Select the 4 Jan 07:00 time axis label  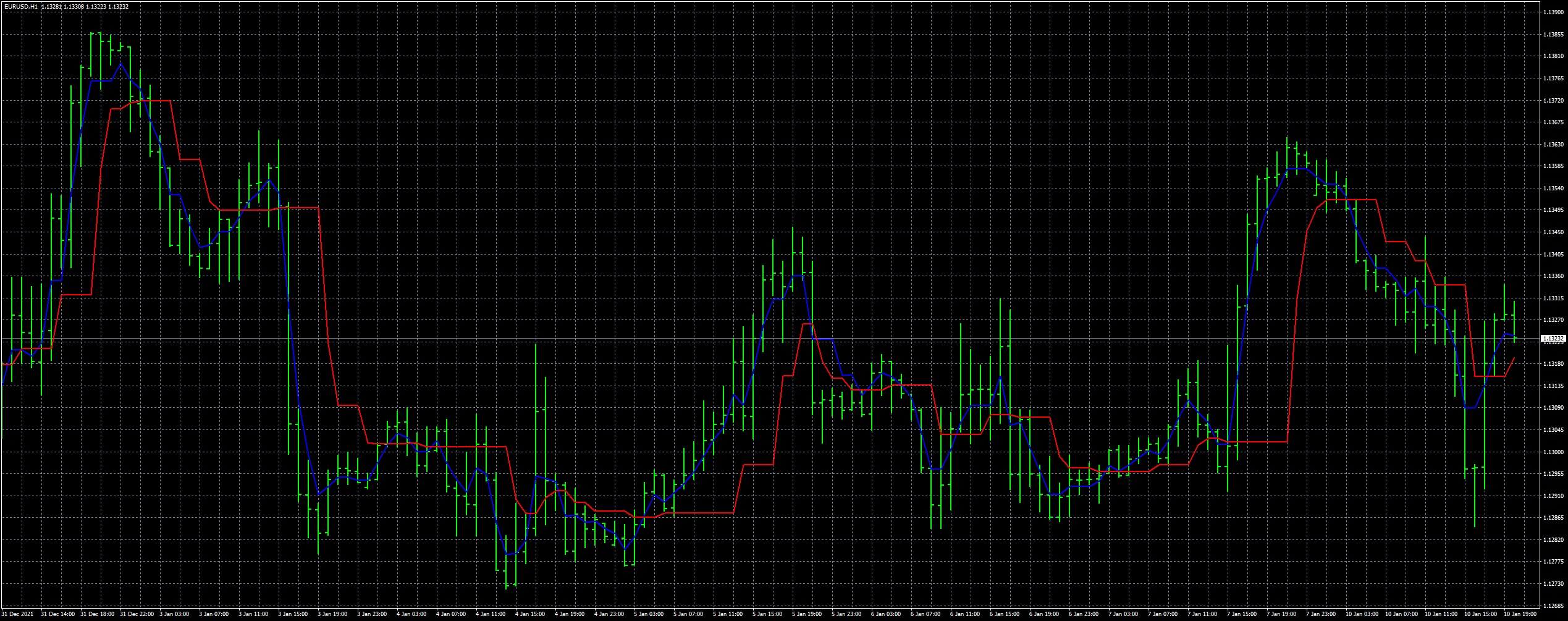[x=452, y=614]
